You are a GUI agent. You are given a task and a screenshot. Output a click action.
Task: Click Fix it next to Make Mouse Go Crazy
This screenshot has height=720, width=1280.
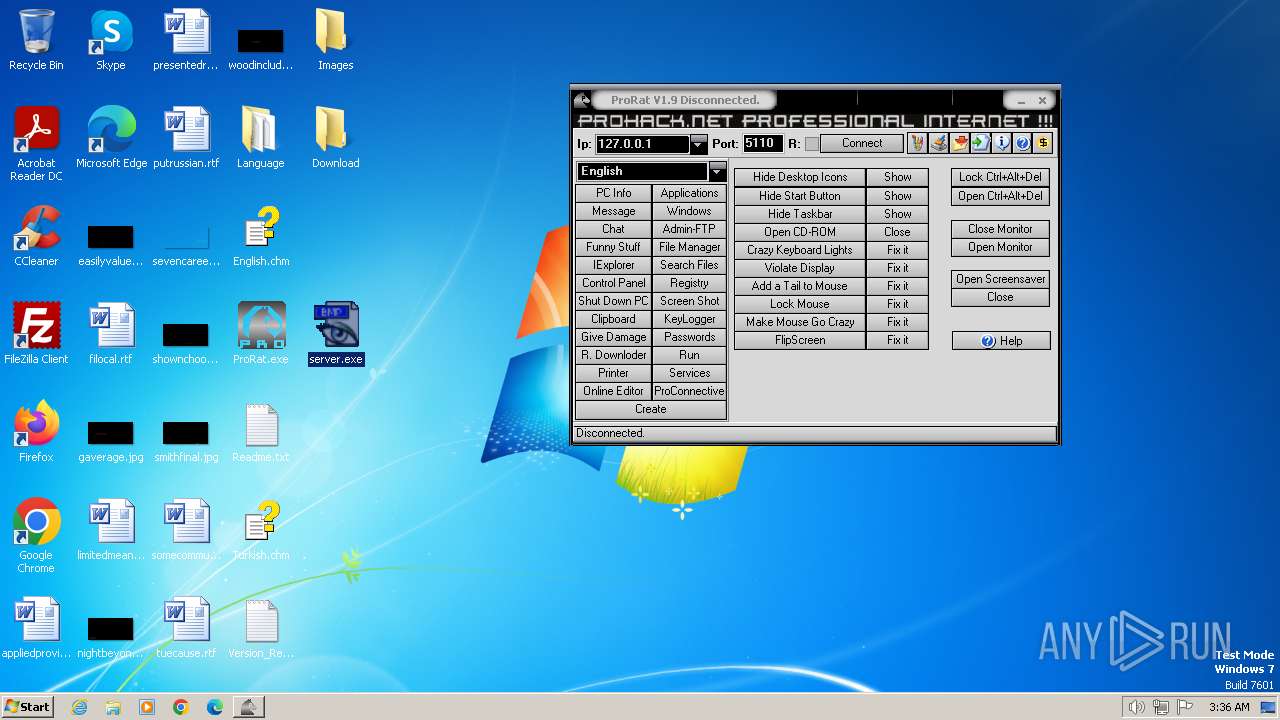[897, 322]
